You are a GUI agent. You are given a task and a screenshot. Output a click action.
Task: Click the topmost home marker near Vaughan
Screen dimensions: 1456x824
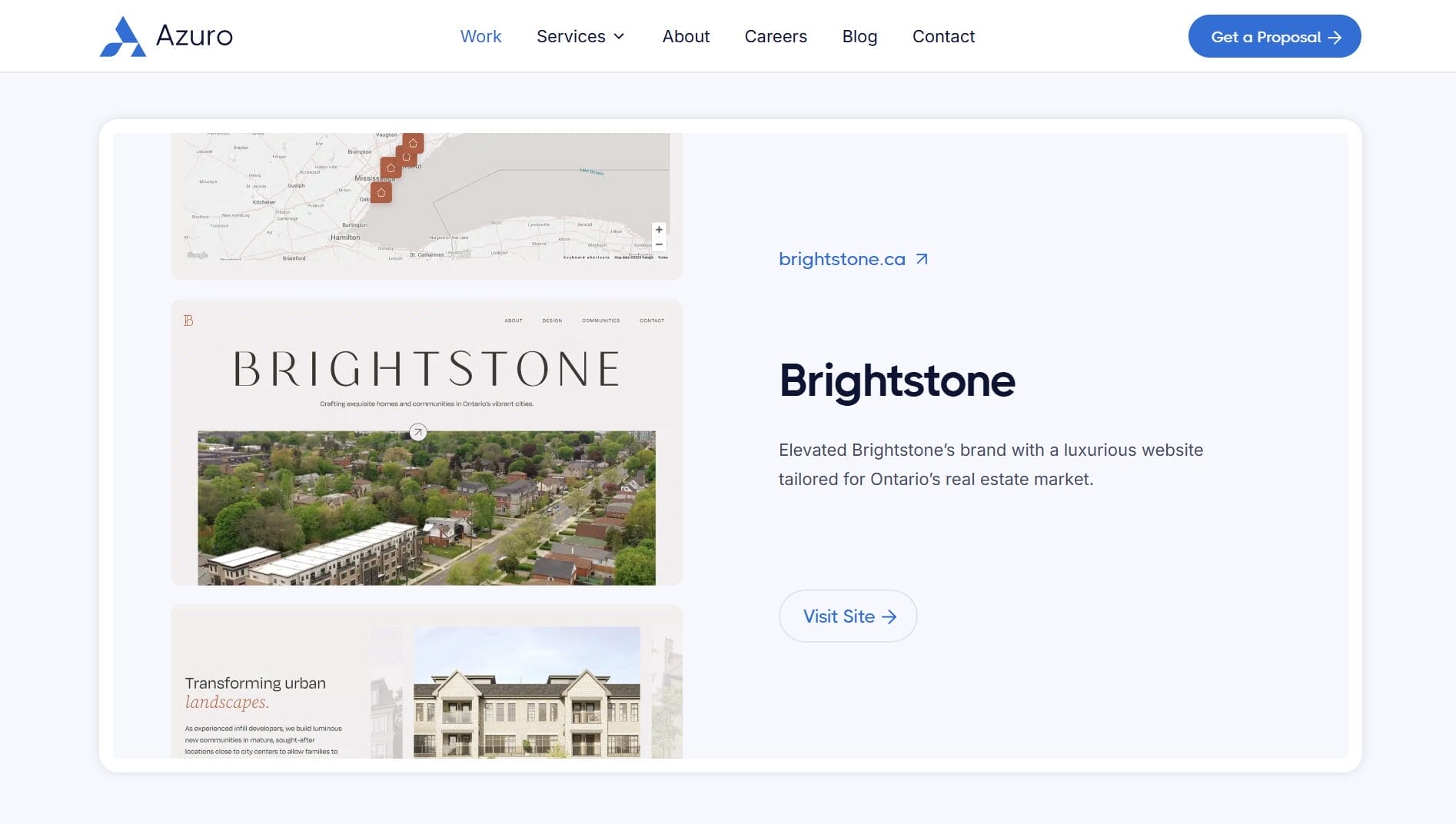pos(413,143)
